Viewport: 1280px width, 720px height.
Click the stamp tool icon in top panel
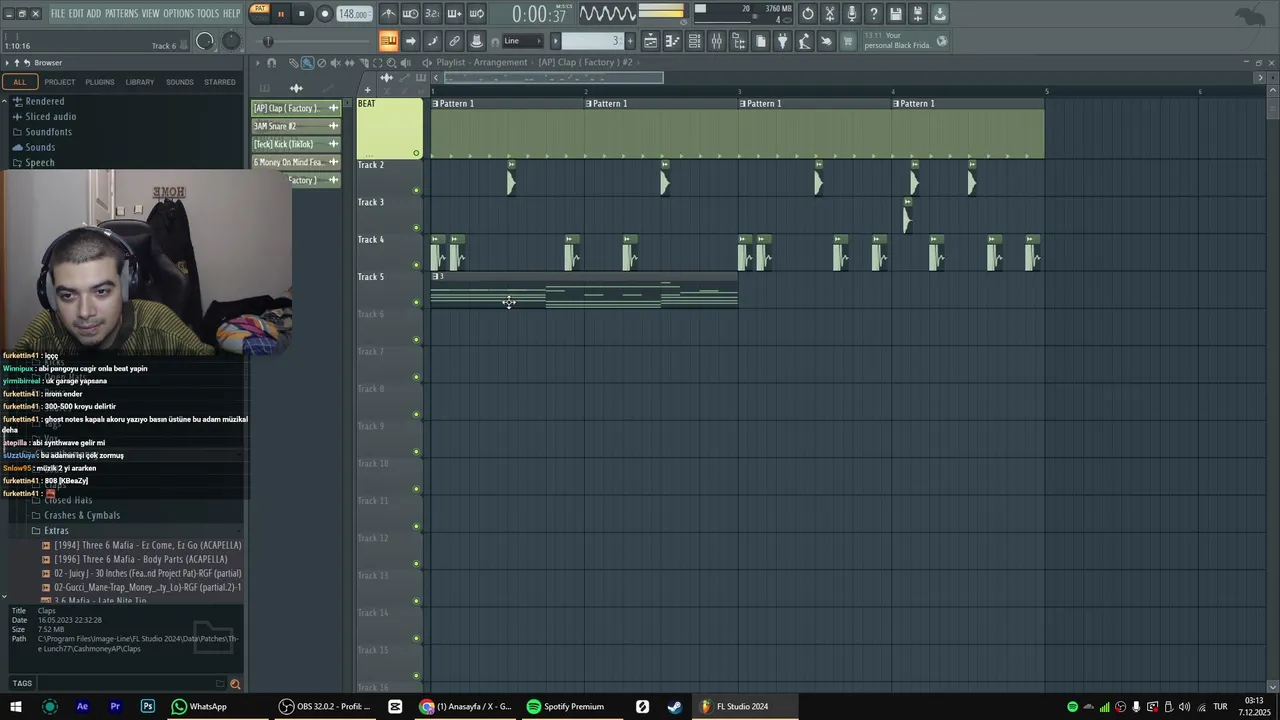(x=476, y=41)
